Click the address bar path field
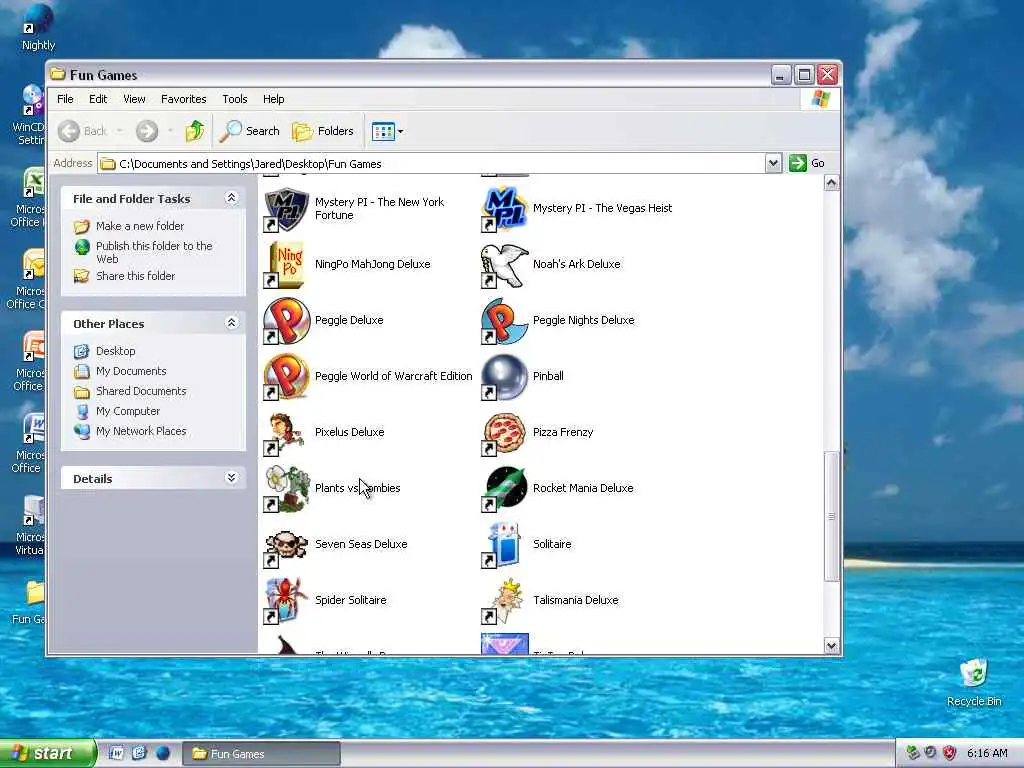Image resolution: width=1024 pixels, height=768 pixels. (x=431, y=163)
